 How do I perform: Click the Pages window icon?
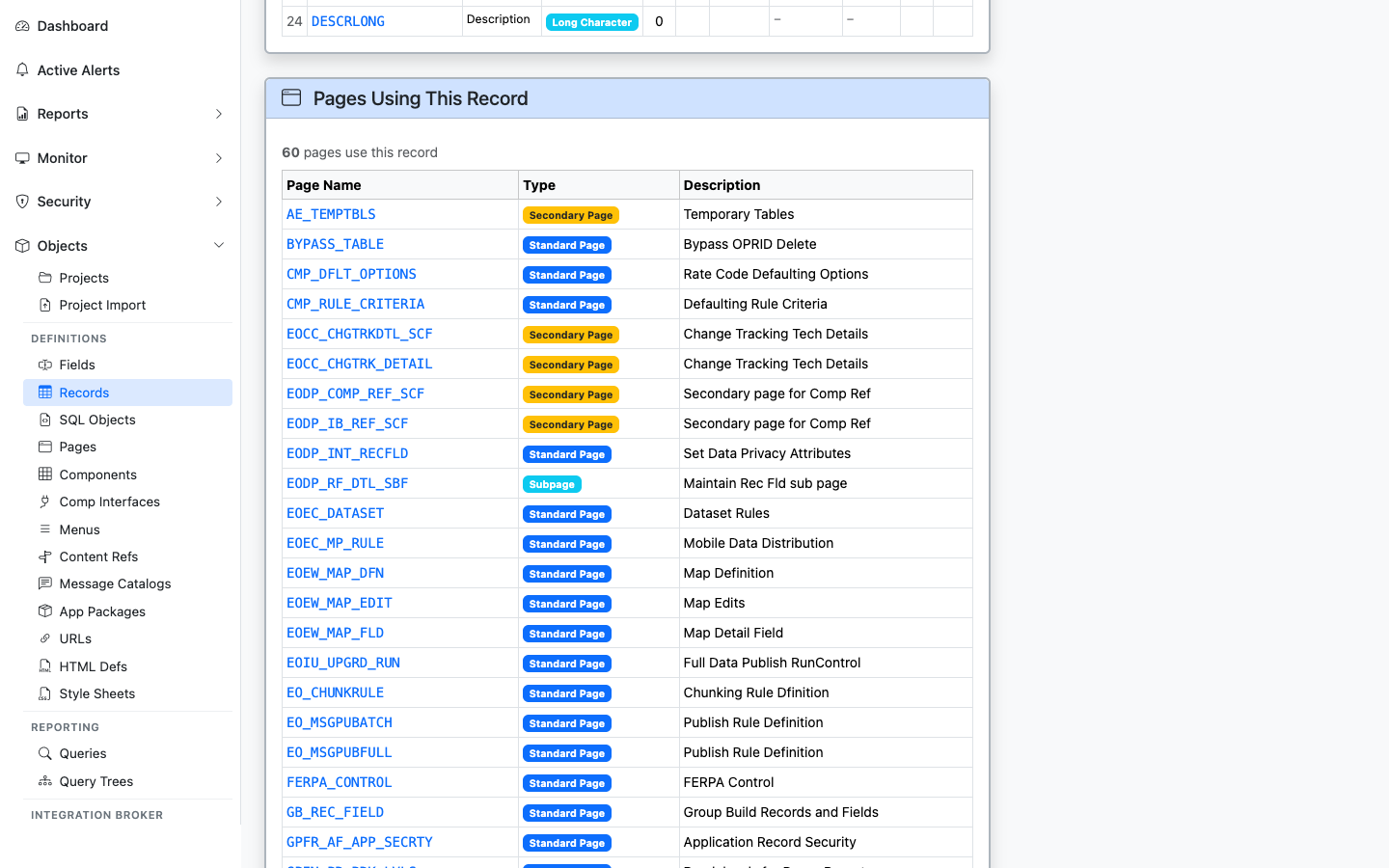click(45, 447)
